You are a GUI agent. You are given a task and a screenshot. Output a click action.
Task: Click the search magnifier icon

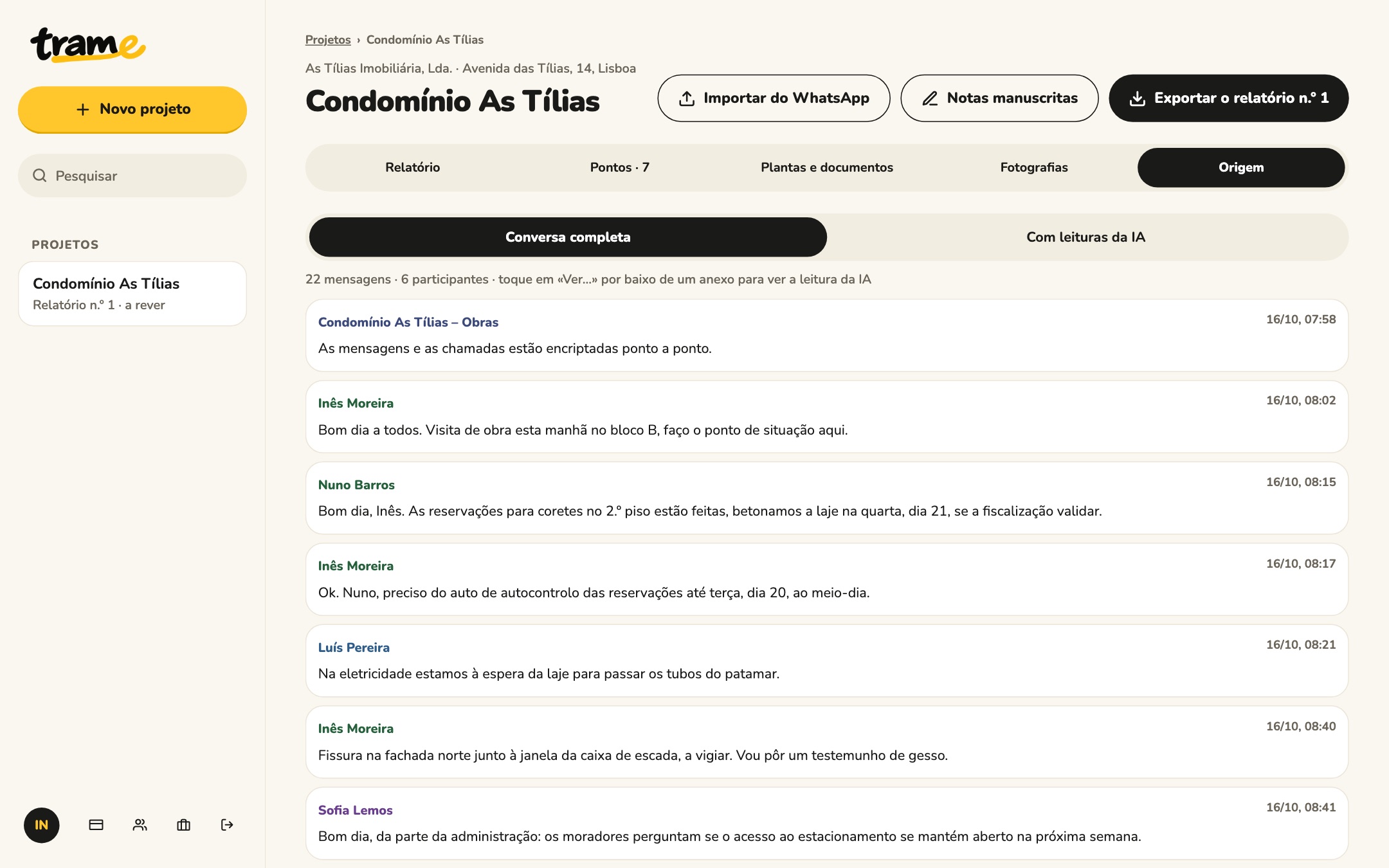pyautogui.click(x=40, y=176)
